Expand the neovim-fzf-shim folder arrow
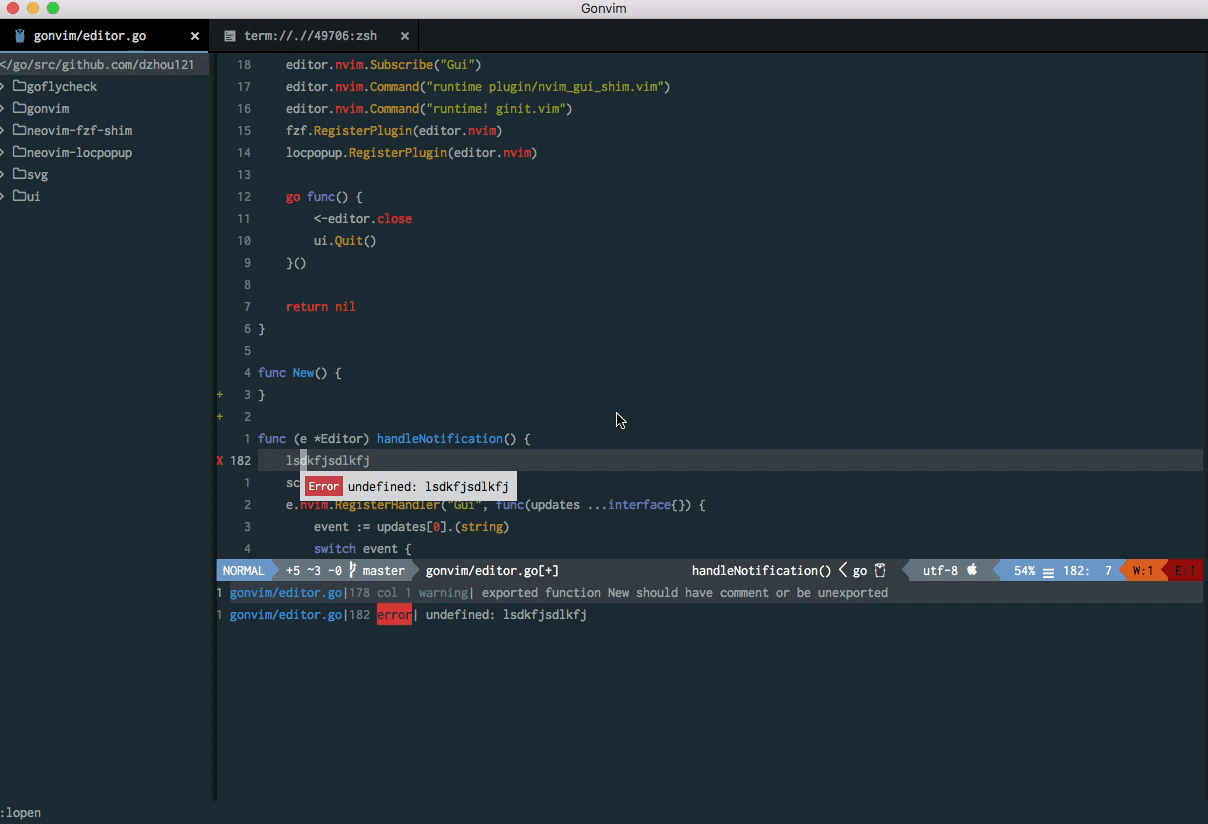1208x824 pixels. pyautogui.click(x=3, y=130)
